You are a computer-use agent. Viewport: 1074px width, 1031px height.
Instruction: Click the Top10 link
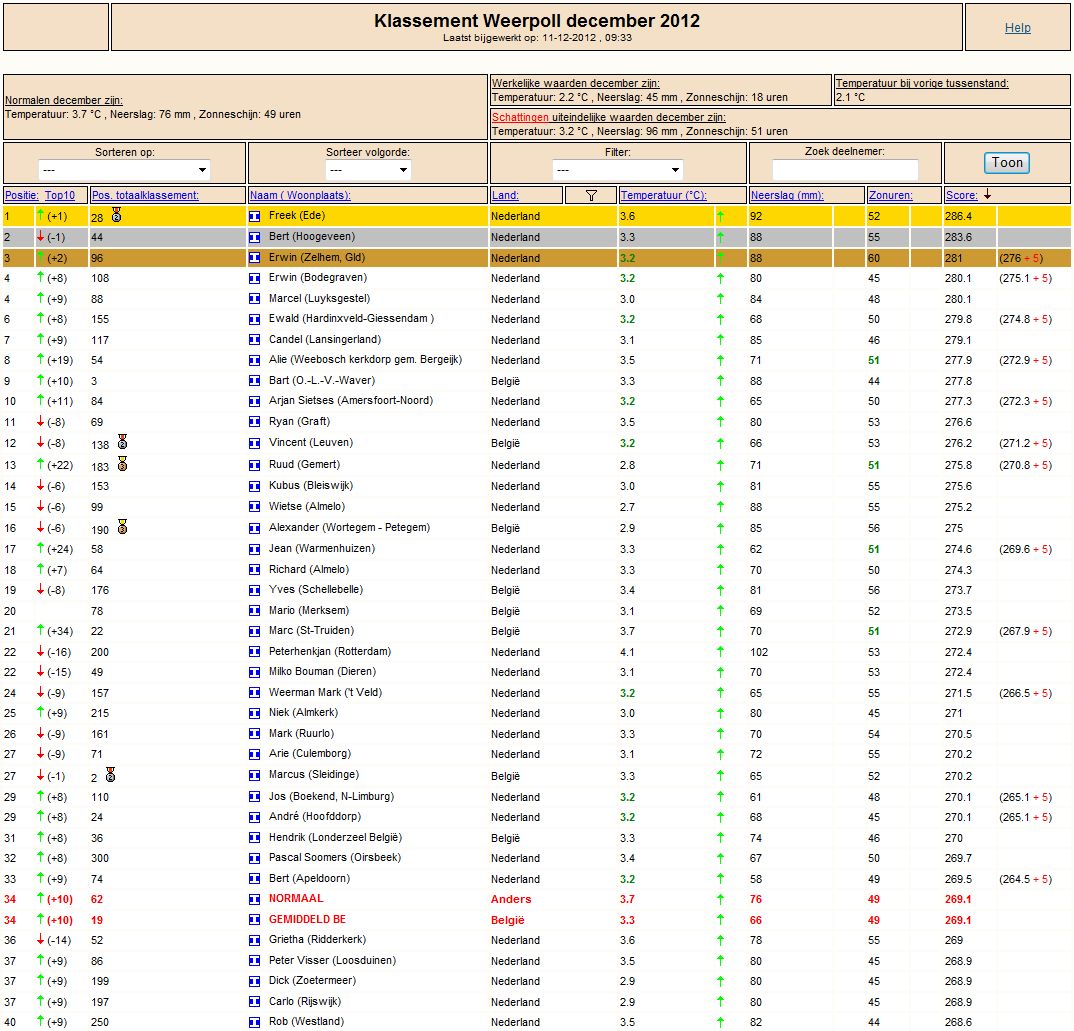pos(60,195)
